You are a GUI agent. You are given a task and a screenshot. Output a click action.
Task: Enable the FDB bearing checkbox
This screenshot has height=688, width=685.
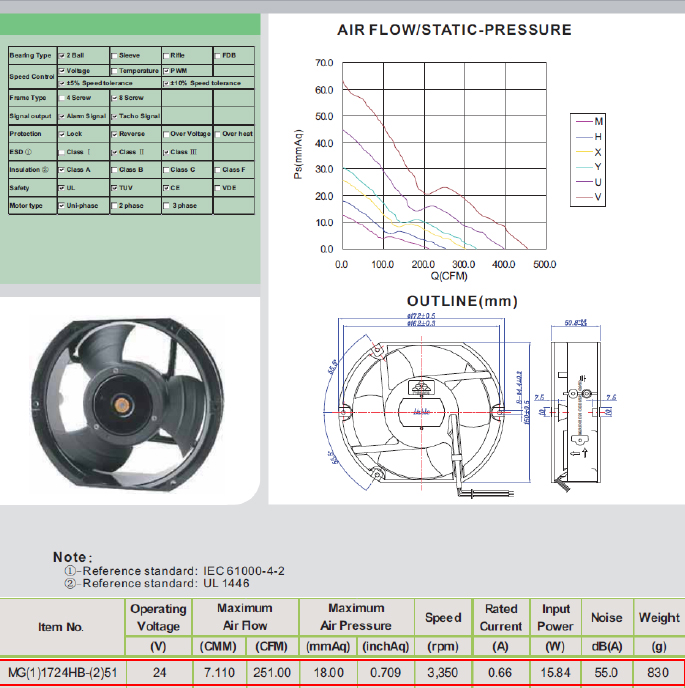click(x=217, y=55)
